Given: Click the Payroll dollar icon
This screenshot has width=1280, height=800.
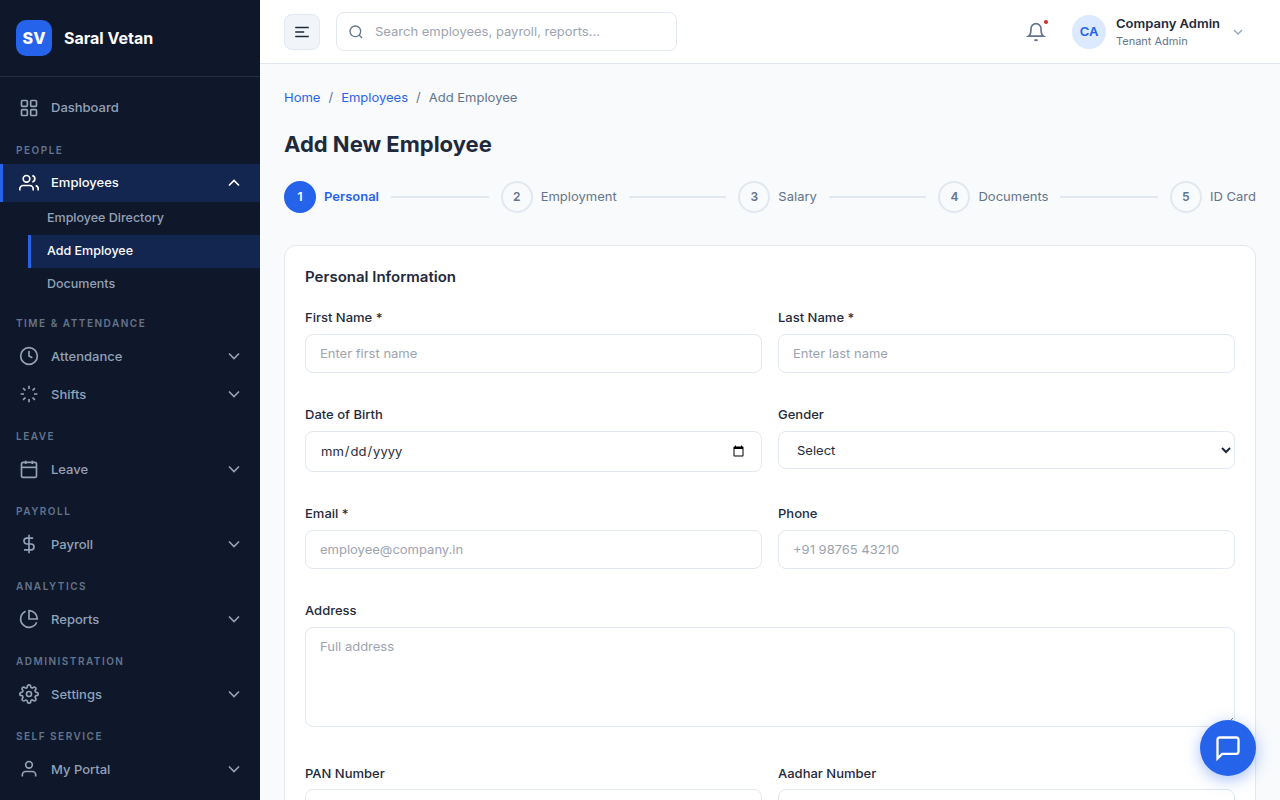Looking at the screenshot, I should click(29, 545).
